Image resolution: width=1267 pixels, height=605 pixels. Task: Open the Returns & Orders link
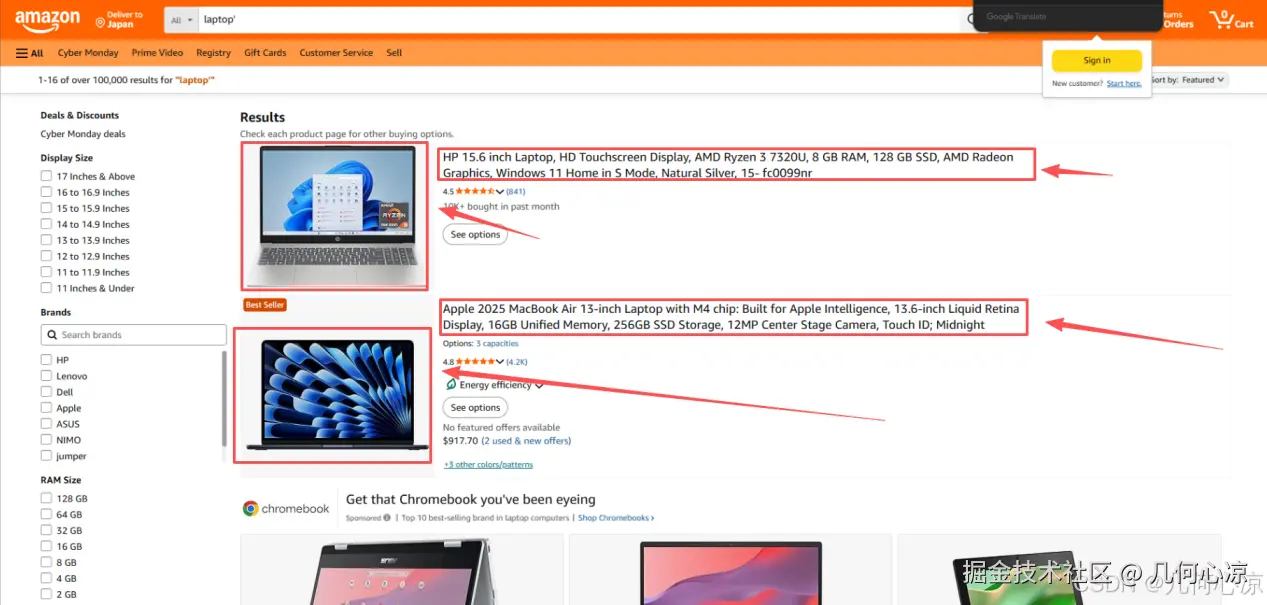pos(1178,20)
